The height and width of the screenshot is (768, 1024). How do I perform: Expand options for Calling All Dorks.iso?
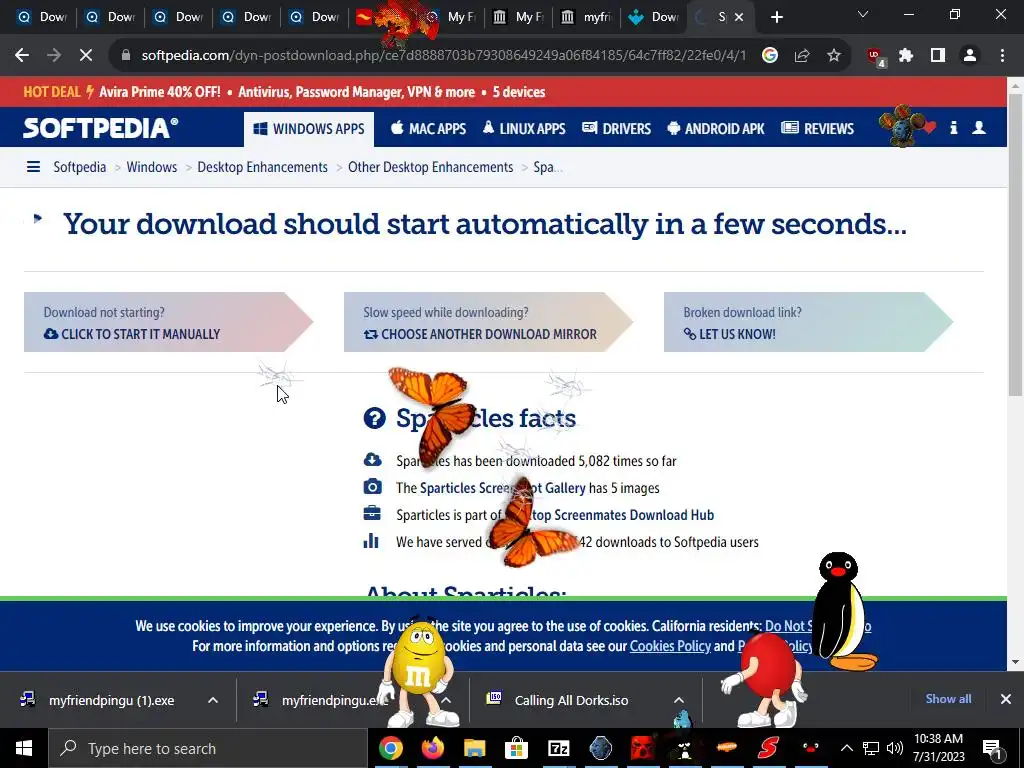coord(679,700)
